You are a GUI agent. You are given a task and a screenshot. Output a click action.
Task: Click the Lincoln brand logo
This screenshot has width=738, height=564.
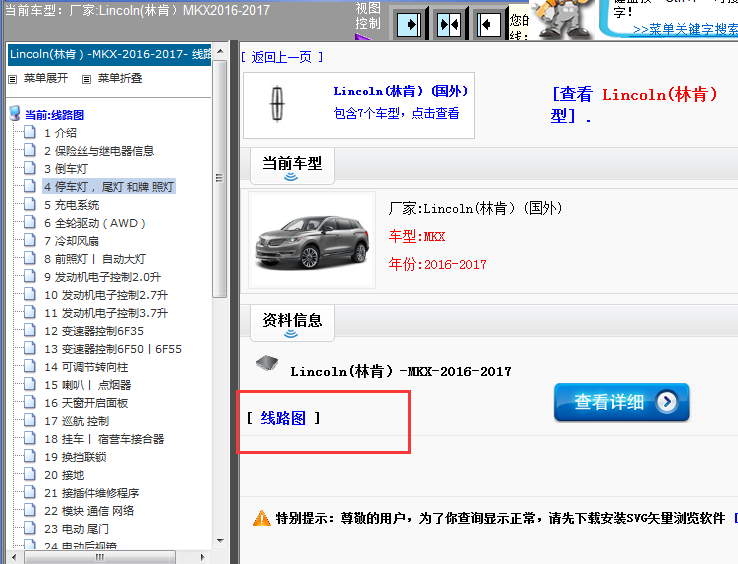click(x=277, y=105)
